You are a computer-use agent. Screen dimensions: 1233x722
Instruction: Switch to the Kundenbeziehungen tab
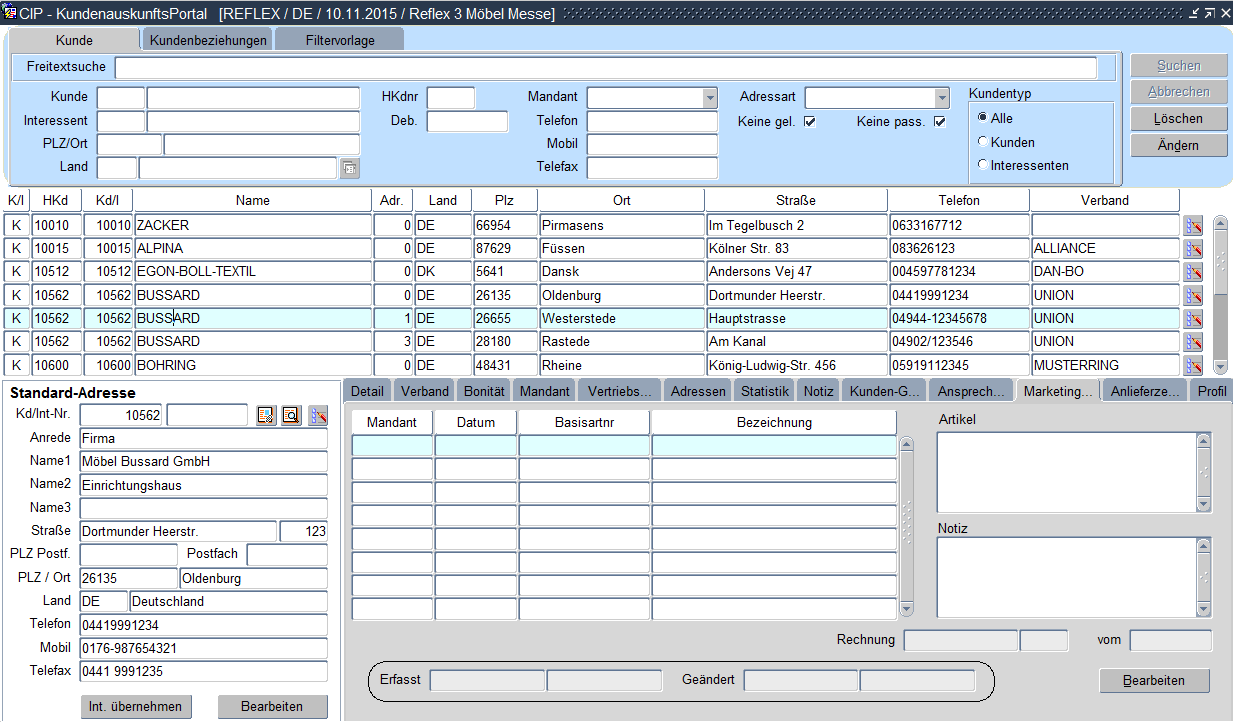click(208, 40)
